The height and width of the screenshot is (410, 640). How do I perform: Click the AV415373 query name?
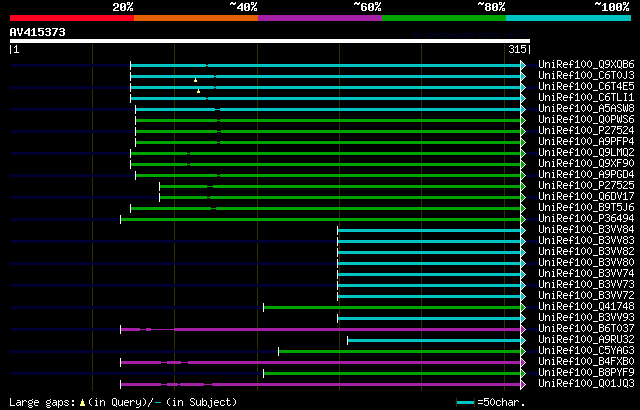[38, 32]
